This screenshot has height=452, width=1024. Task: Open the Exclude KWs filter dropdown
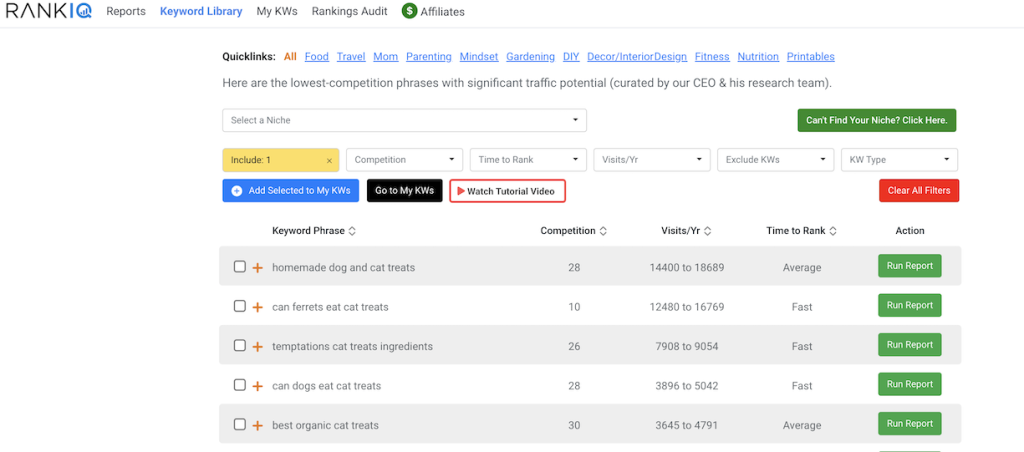[x=776, y=160]
